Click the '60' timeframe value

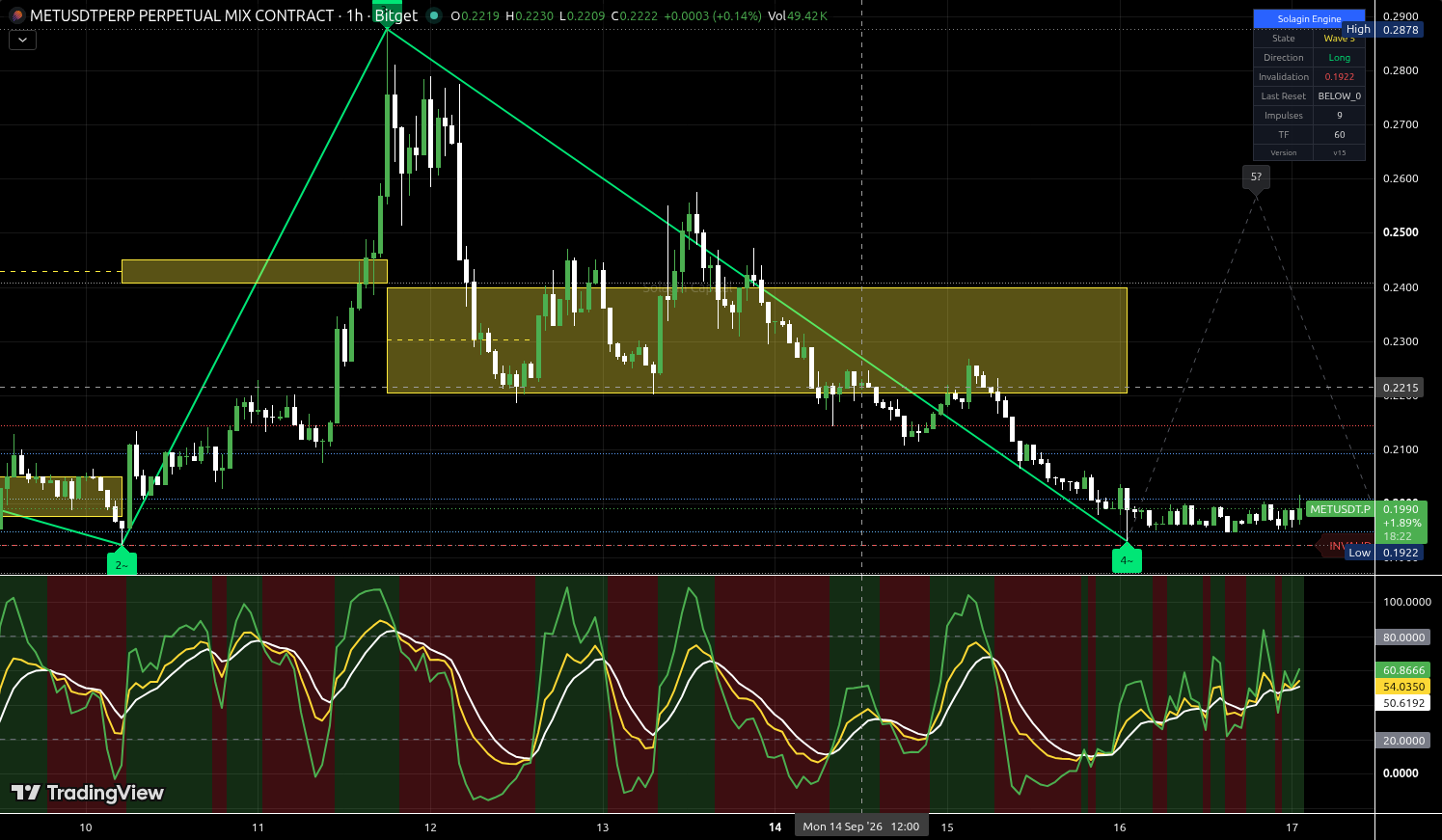tap(1340, 135)
